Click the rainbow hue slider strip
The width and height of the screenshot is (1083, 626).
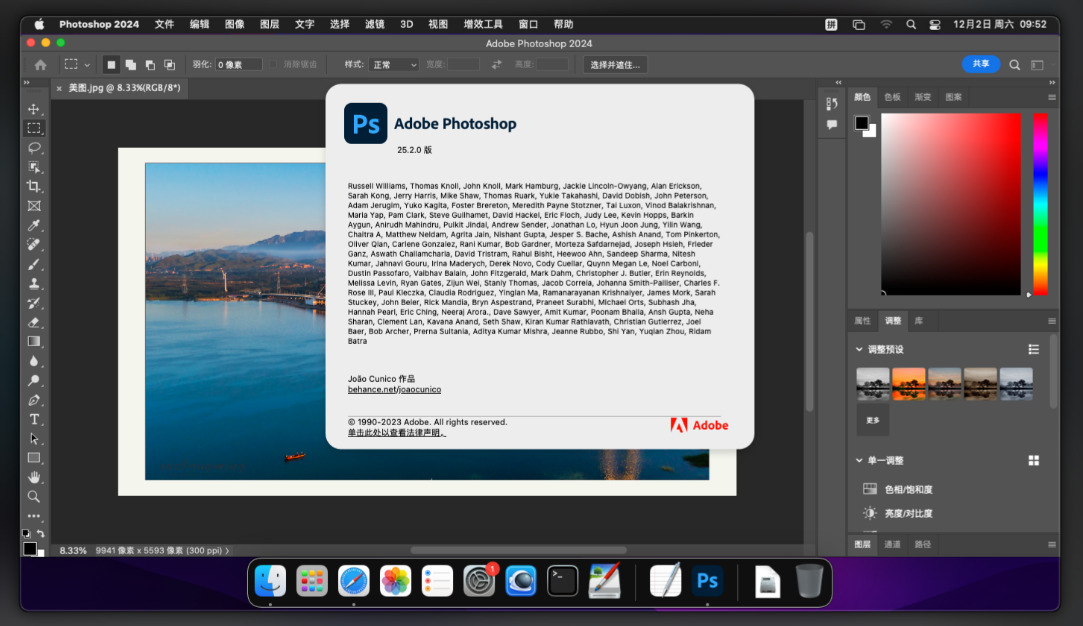point(1040,204)
